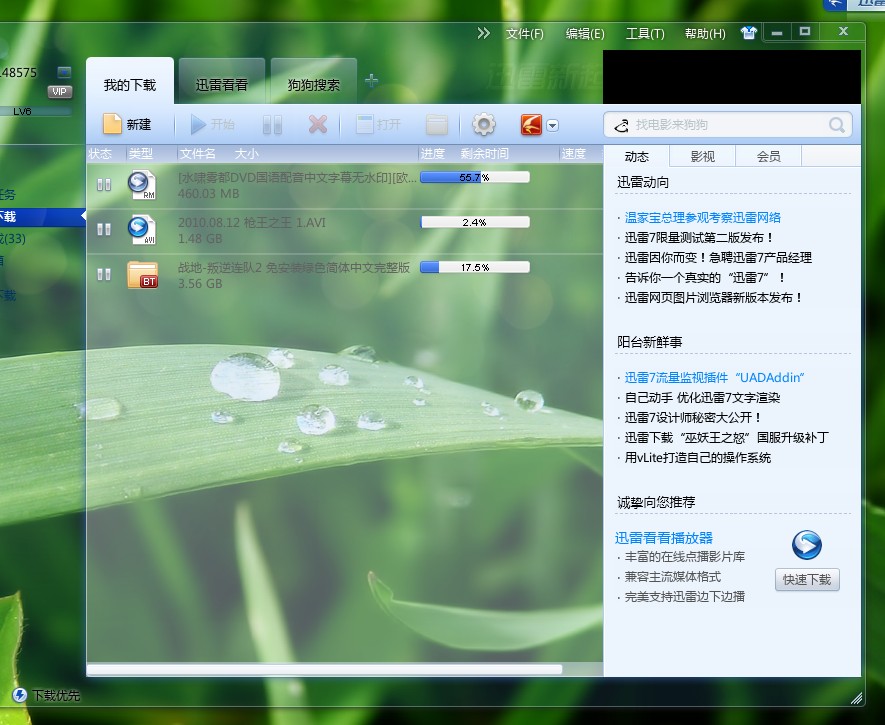Click the folder icon in toolbar
The height and width of the screenshot is (725, 885).
coord(437,125)
